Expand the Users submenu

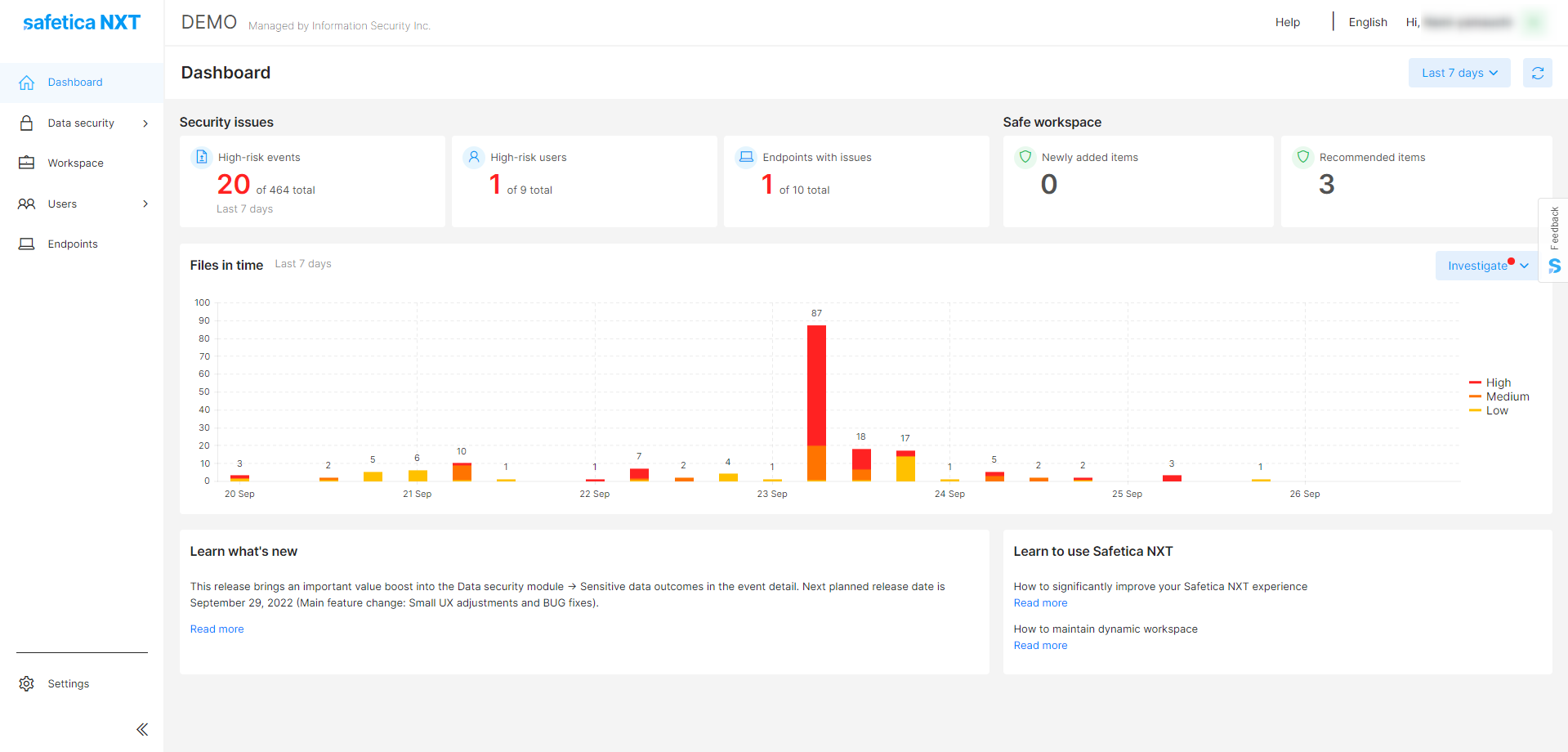tap(145, 204)
